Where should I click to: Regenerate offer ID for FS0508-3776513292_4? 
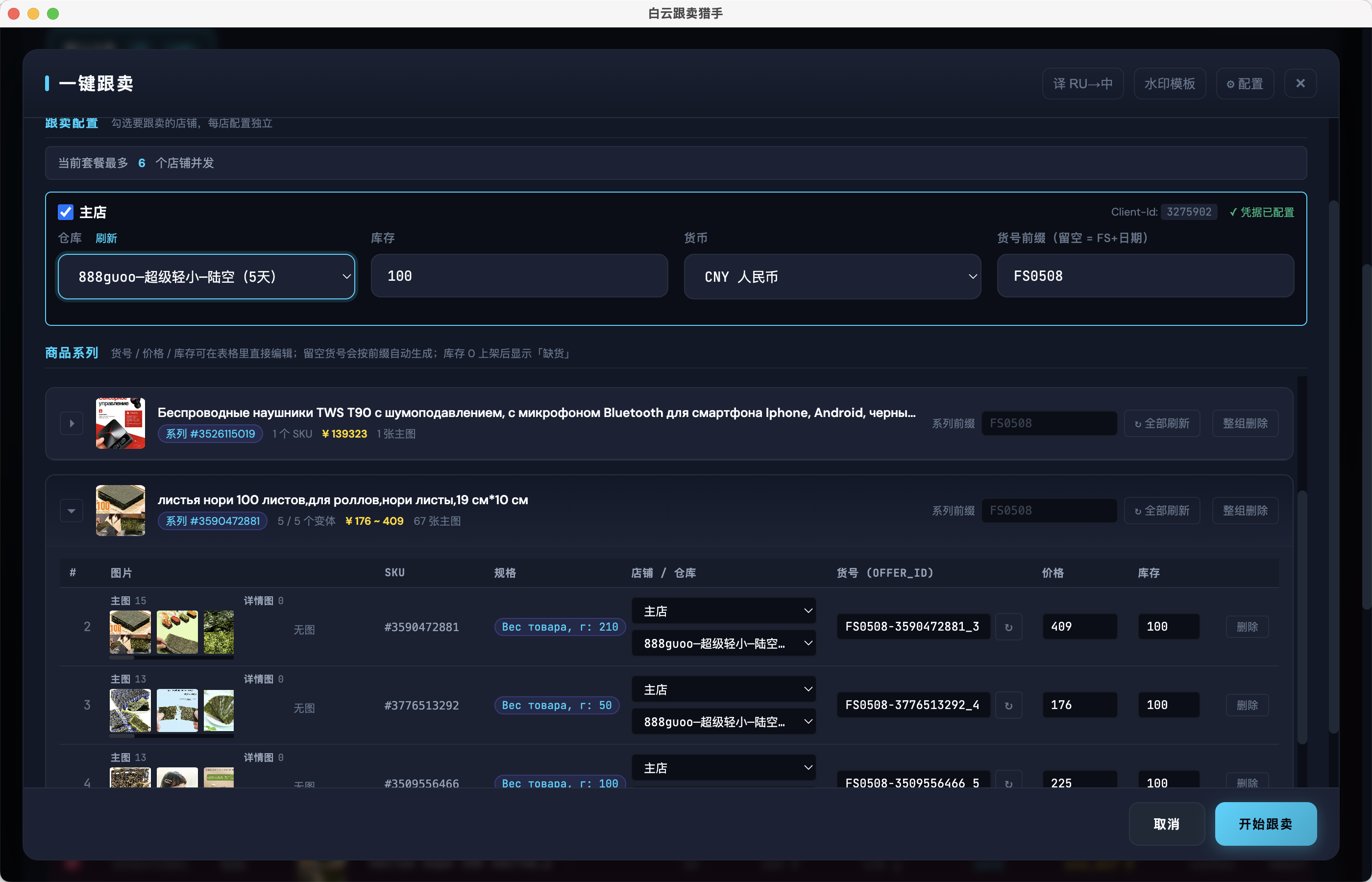coord(1009,706)
